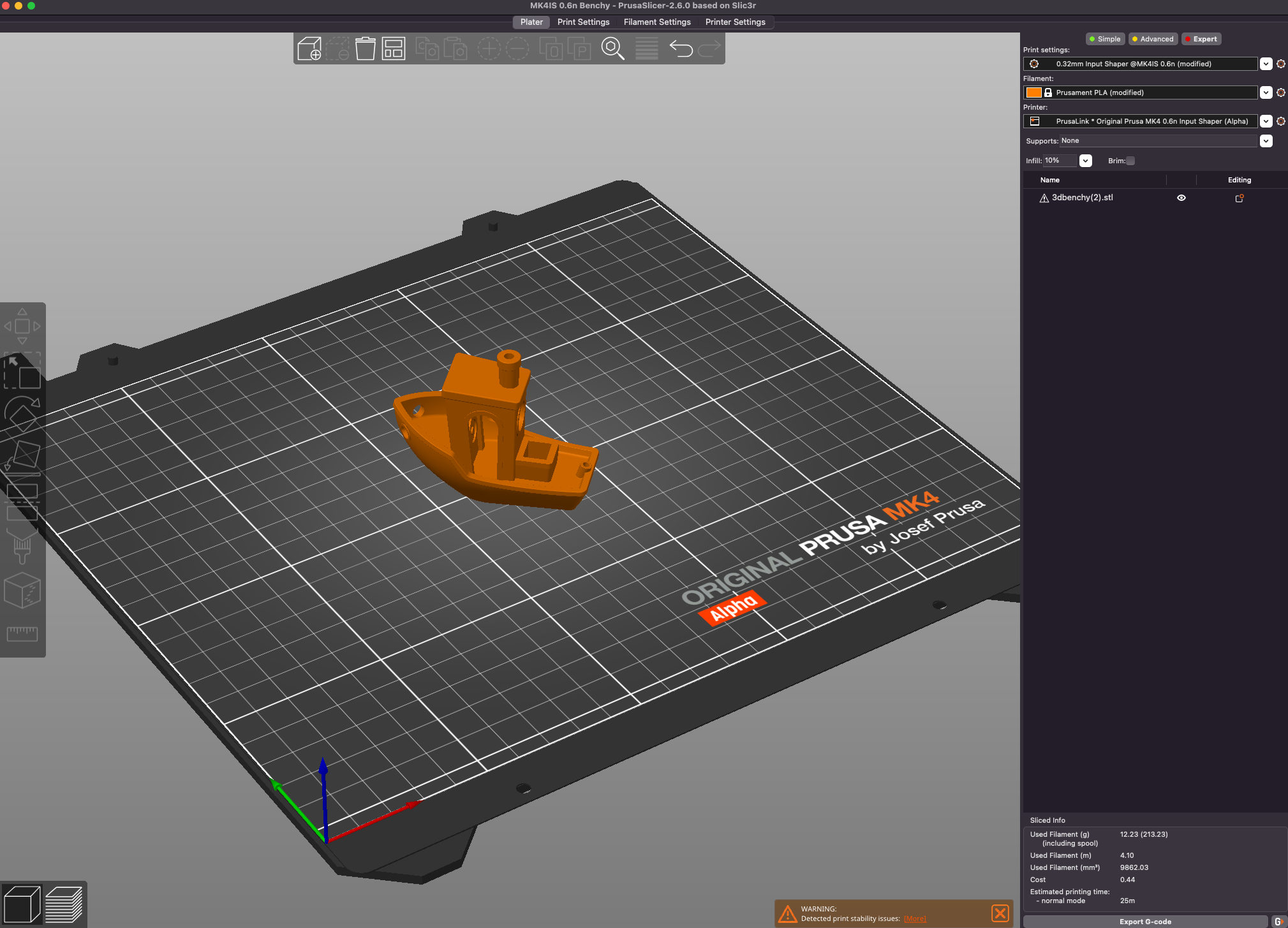Open the More link in stability warning
Image resolution: width=1288 pixels, height=928 pixels.
click(915, 918)
